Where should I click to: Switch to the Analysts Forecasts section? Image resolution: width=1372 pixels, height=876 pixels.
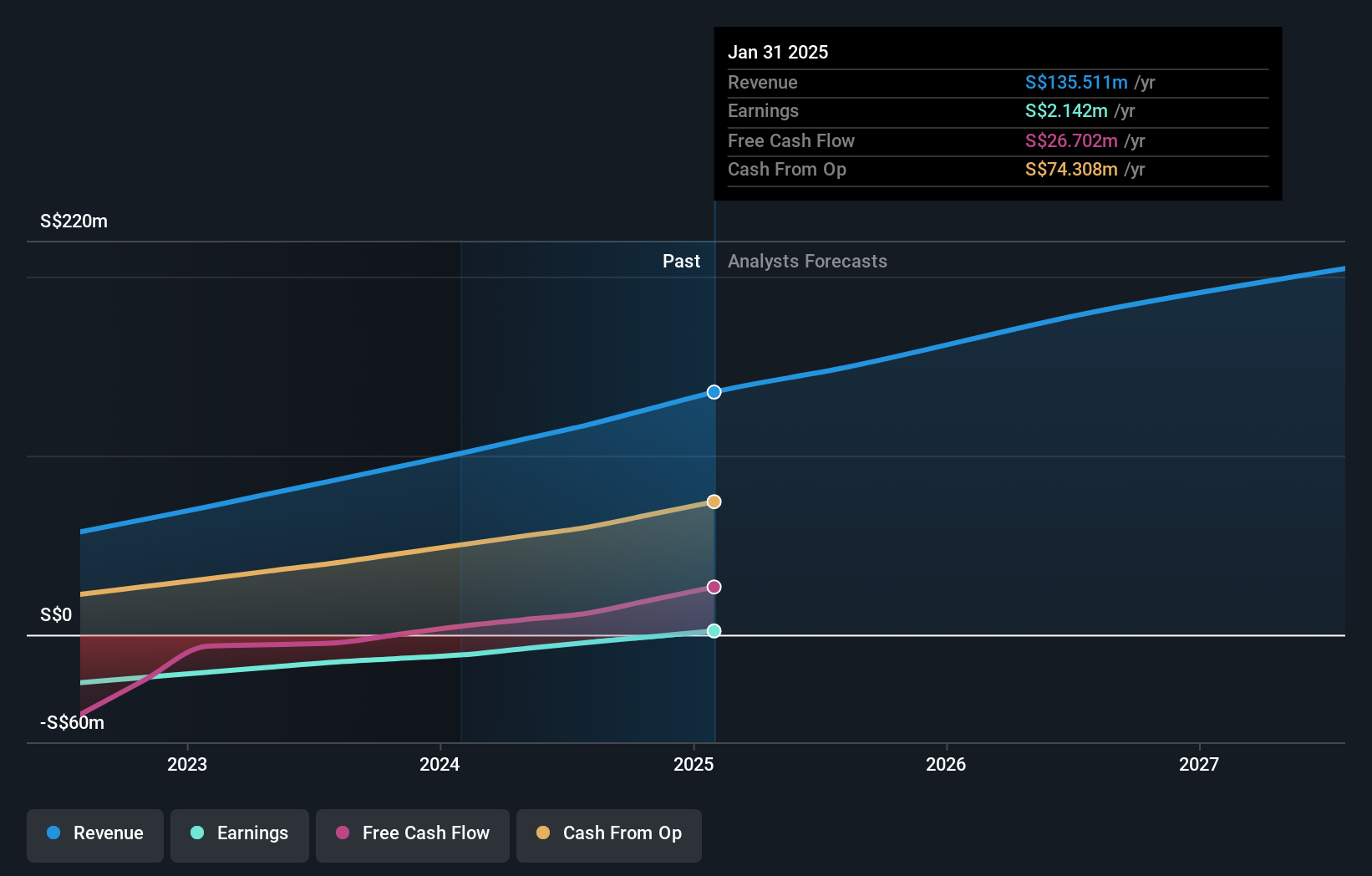coord(806,261)
